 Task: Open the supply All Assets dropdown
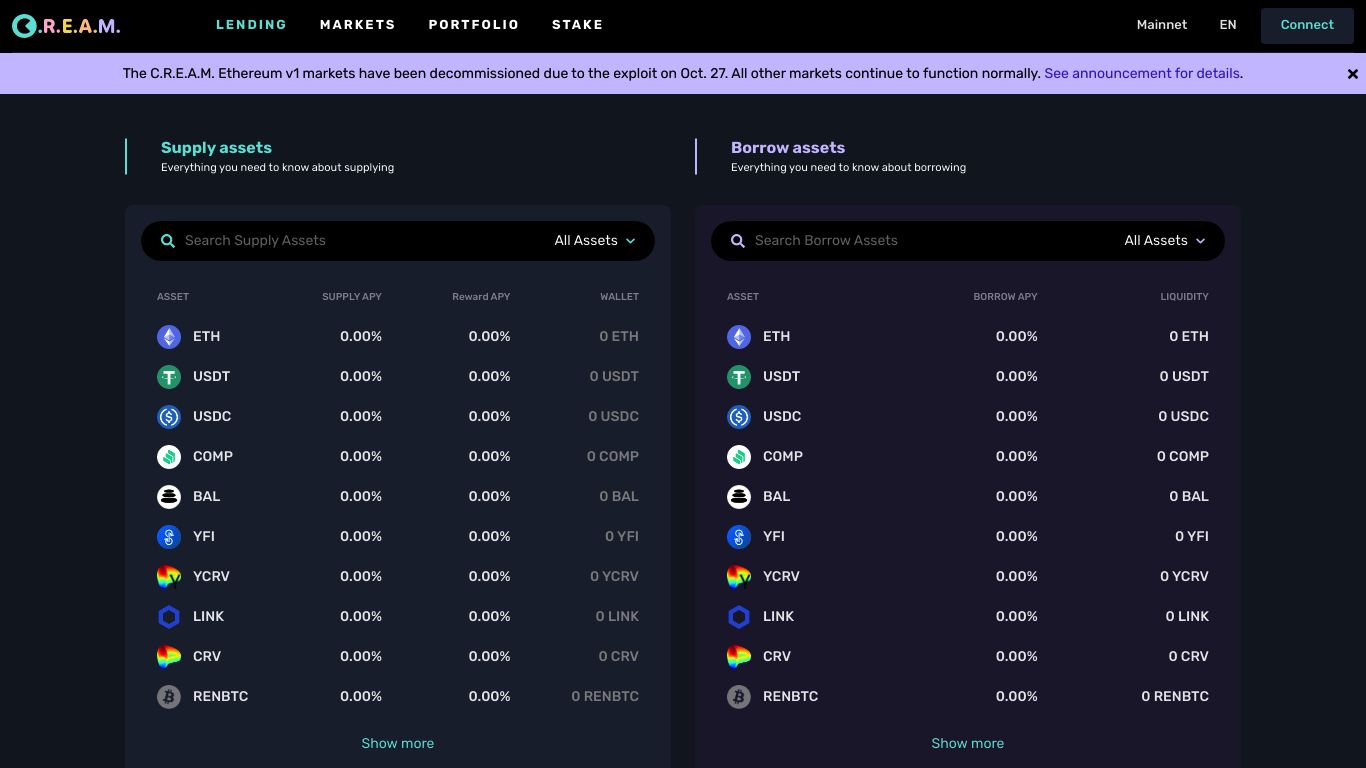[595, 241]
